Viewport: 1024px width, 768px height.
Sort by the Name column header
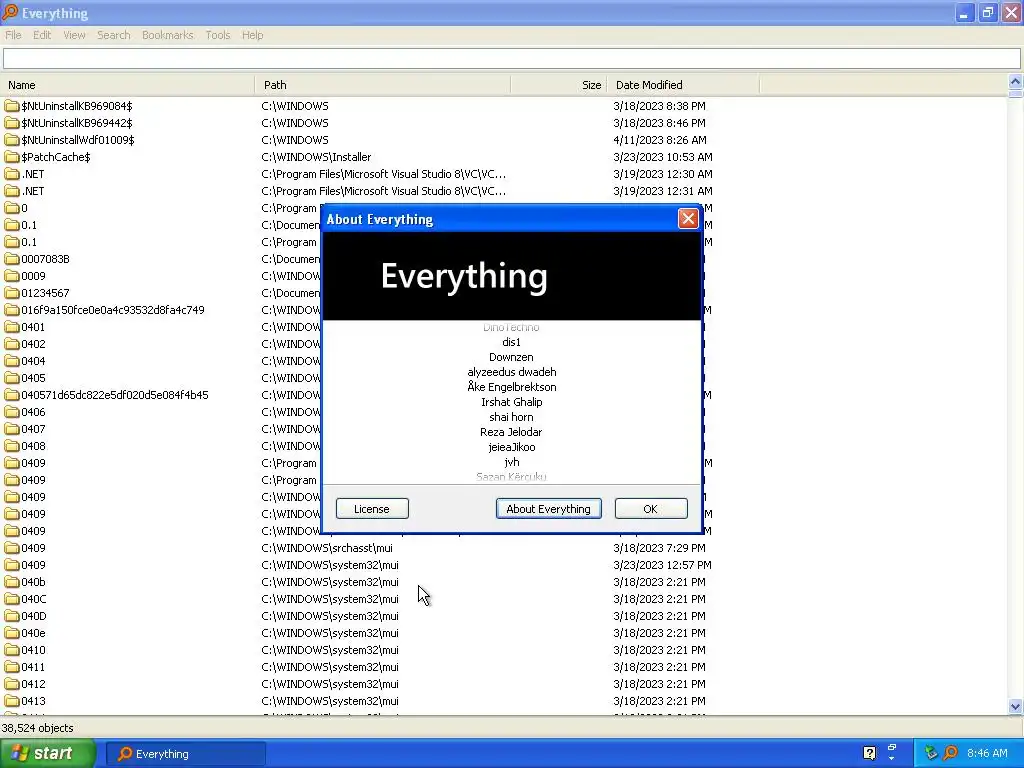127,85
